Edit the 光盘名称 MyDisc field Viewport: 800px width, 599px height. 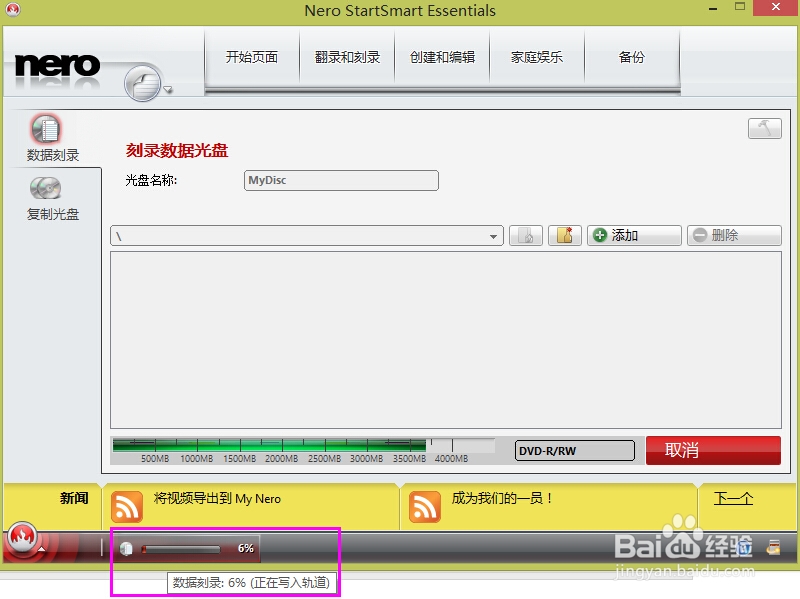[x=341, y=181]
